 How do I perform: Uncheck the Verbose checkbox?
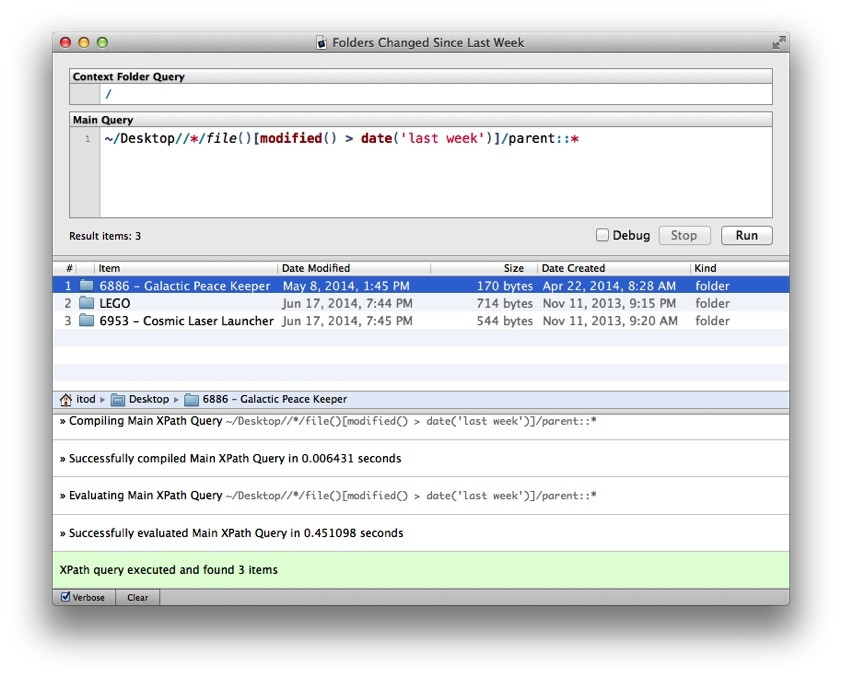65,597
